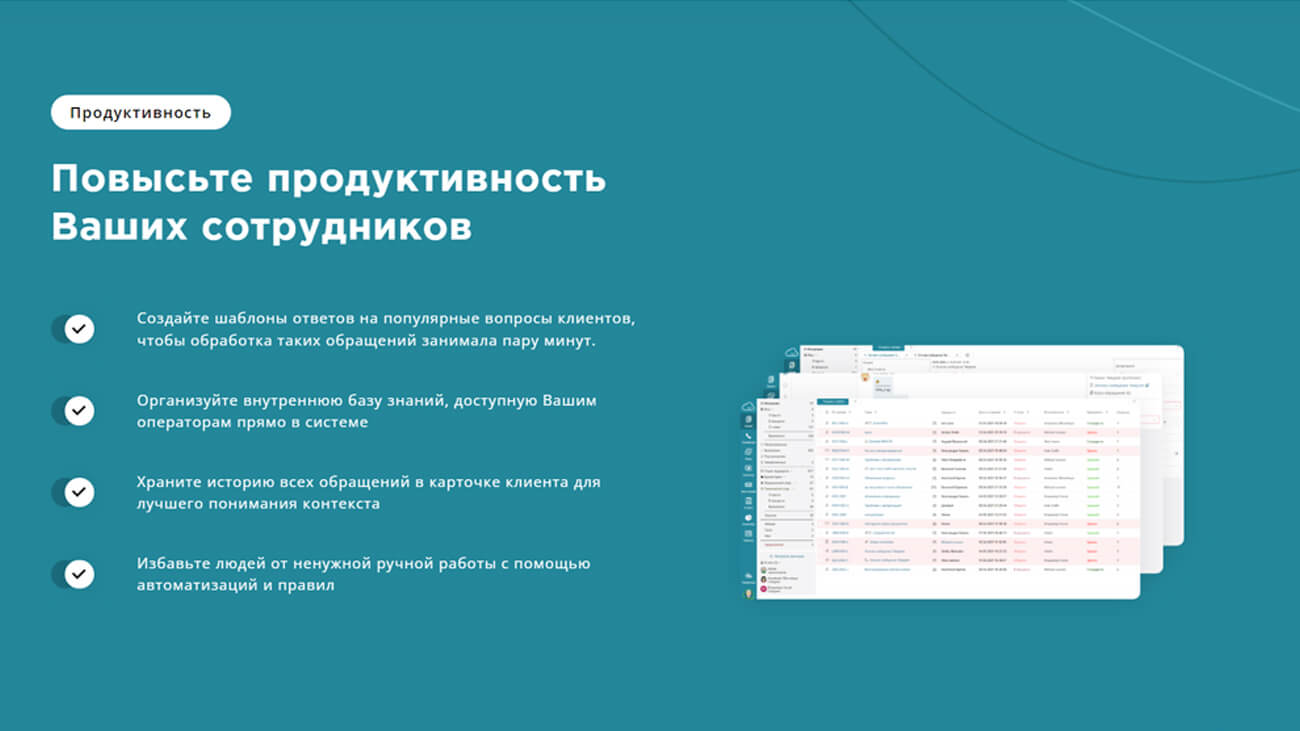This screenshot has height=731, width=1300.
Task: Click the blue link below the folders list
Action: (788, 555)
